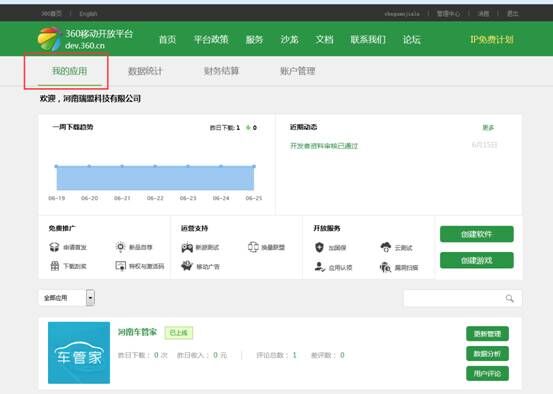
Task: Switch to the 数据统计 tab
Action: coord(145,71)
